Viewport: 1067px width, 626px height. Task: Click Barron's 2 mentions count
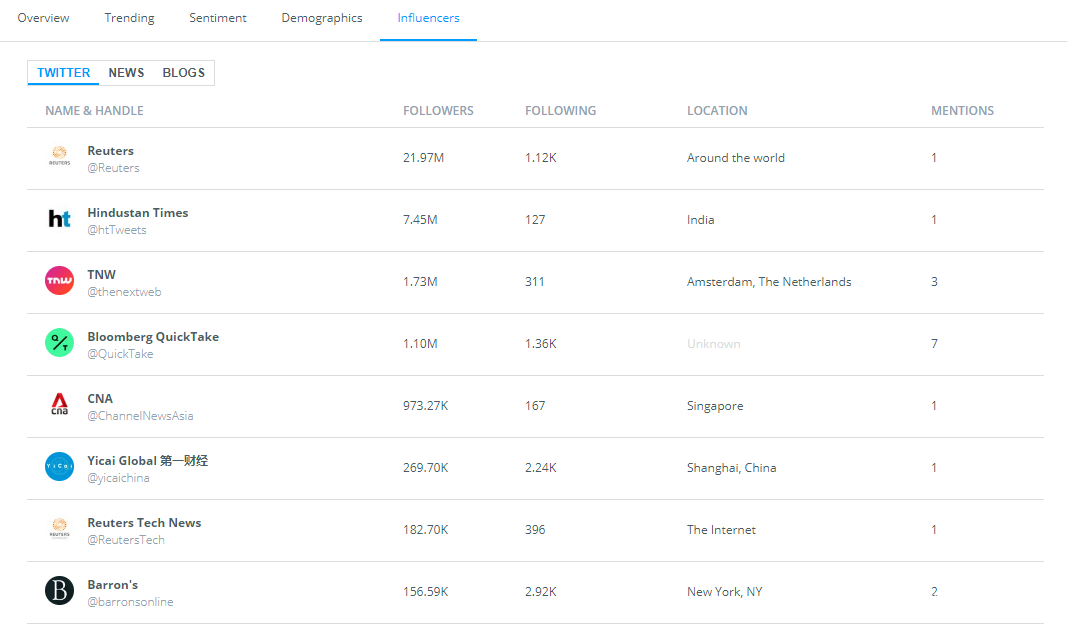coord(934,591)
